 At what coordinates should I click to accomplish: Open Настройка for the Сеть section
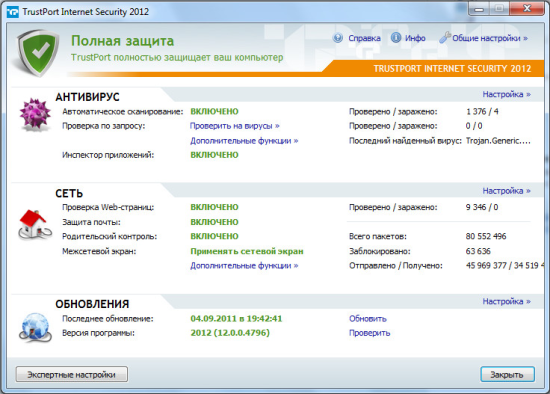[x=507, y=191]
